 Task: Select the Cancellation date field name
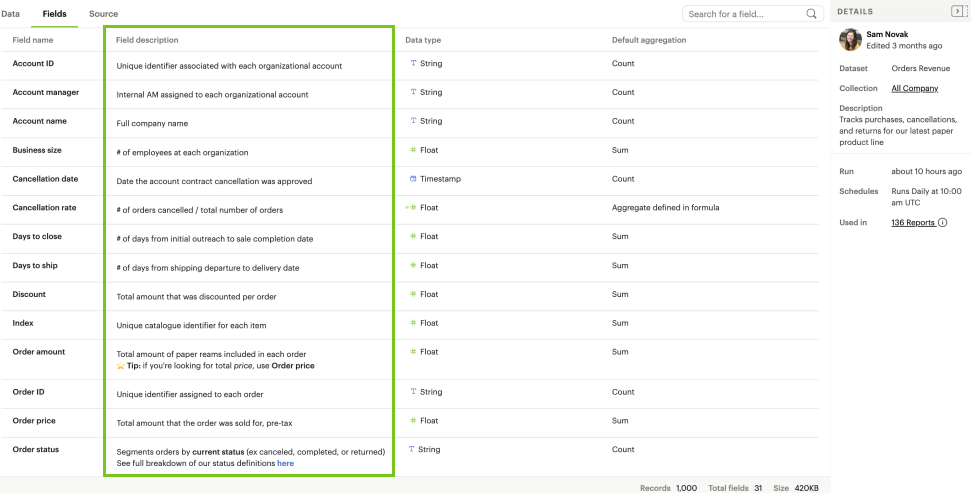click(x=45, y=178)
